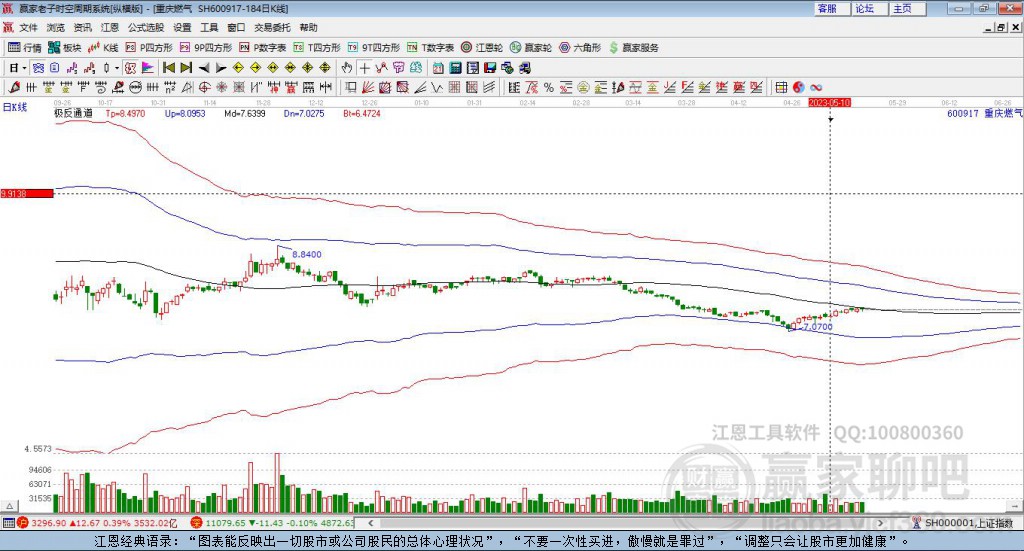Screen dimensions: 1024x551
Task: Expand the candlestick style dropdown arrow
Action: pos(117,68)
